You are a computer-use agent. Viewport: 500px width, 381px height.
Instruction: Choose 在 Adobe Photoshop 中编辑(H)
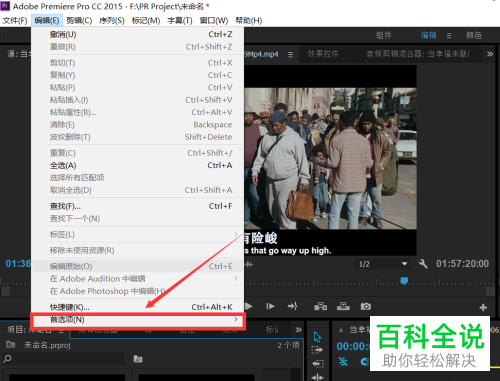coord(138,291)
